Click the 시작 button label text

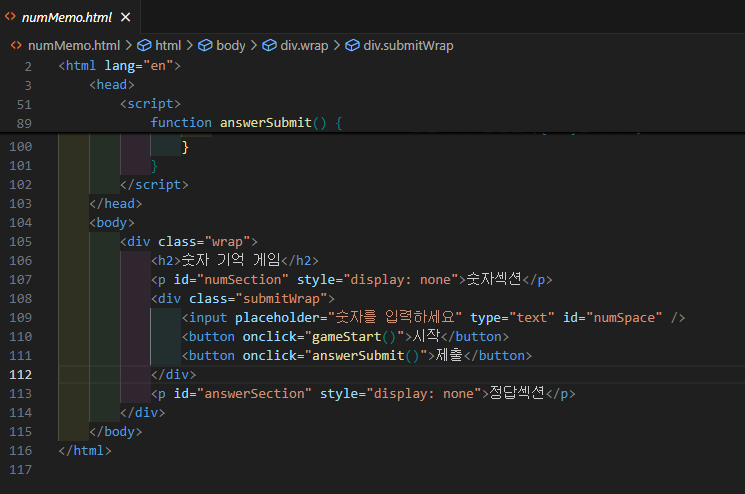tap(426, 336)
